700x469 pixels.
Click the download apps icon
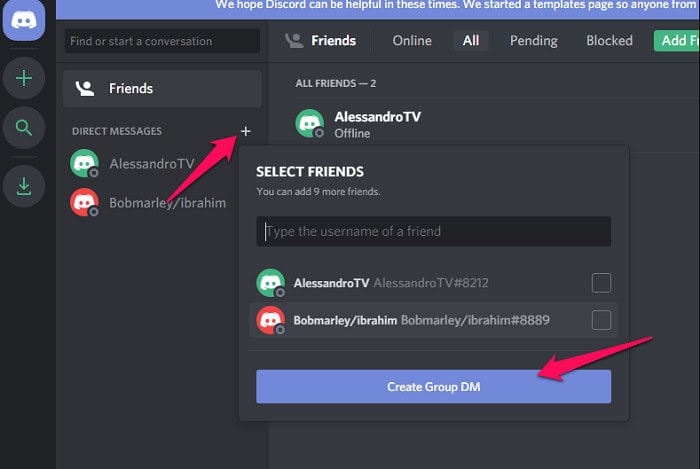click(x=24, y=187)
